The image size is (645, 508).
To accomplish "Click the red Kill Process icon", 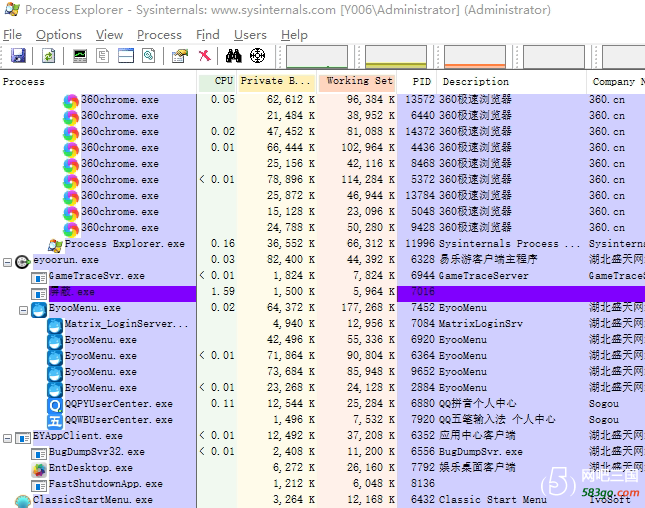I will [x=204, y=56].
